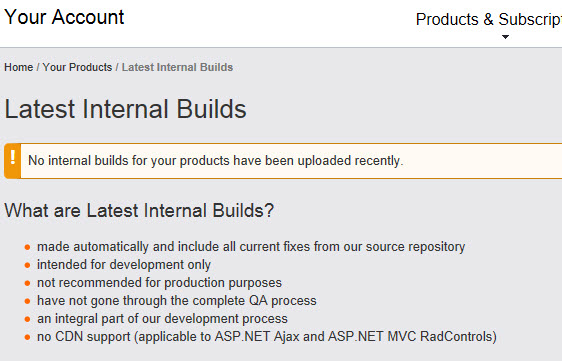Open the Products & Subscriptions menu

tap(489, 19)
